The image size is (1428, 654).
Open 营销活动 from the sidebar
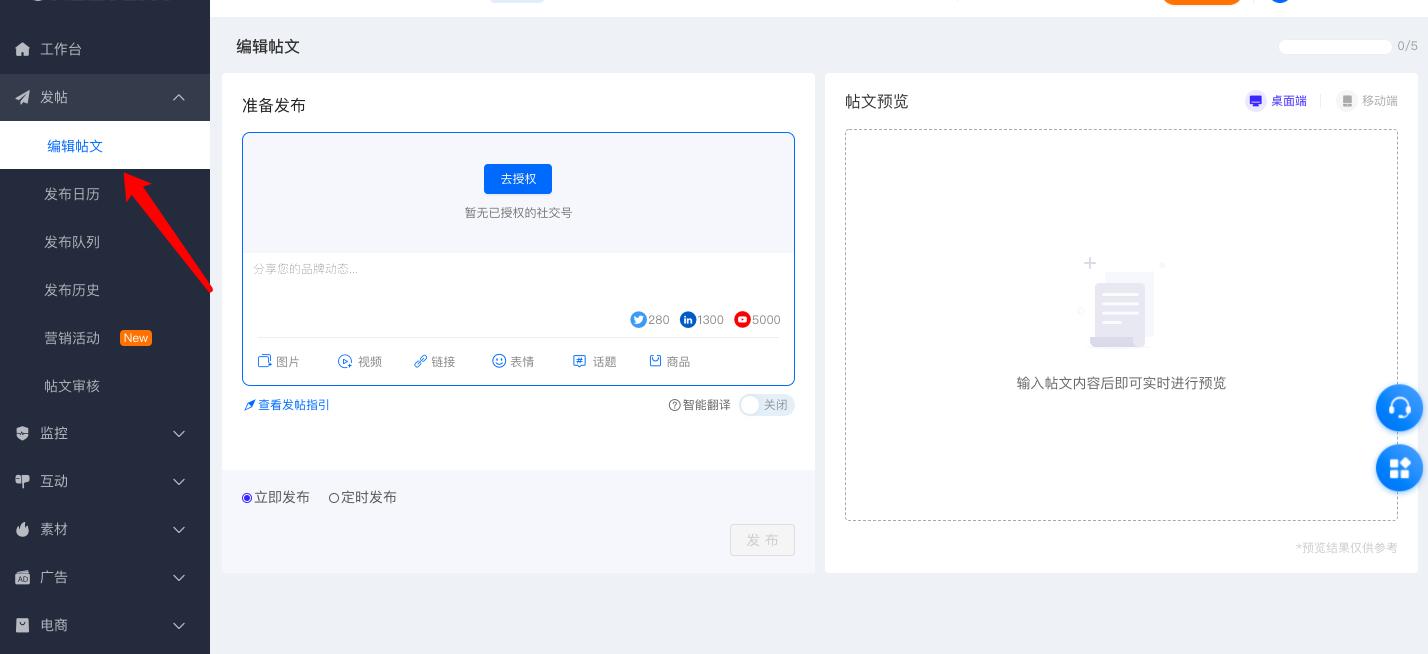[x=72, y=338]
